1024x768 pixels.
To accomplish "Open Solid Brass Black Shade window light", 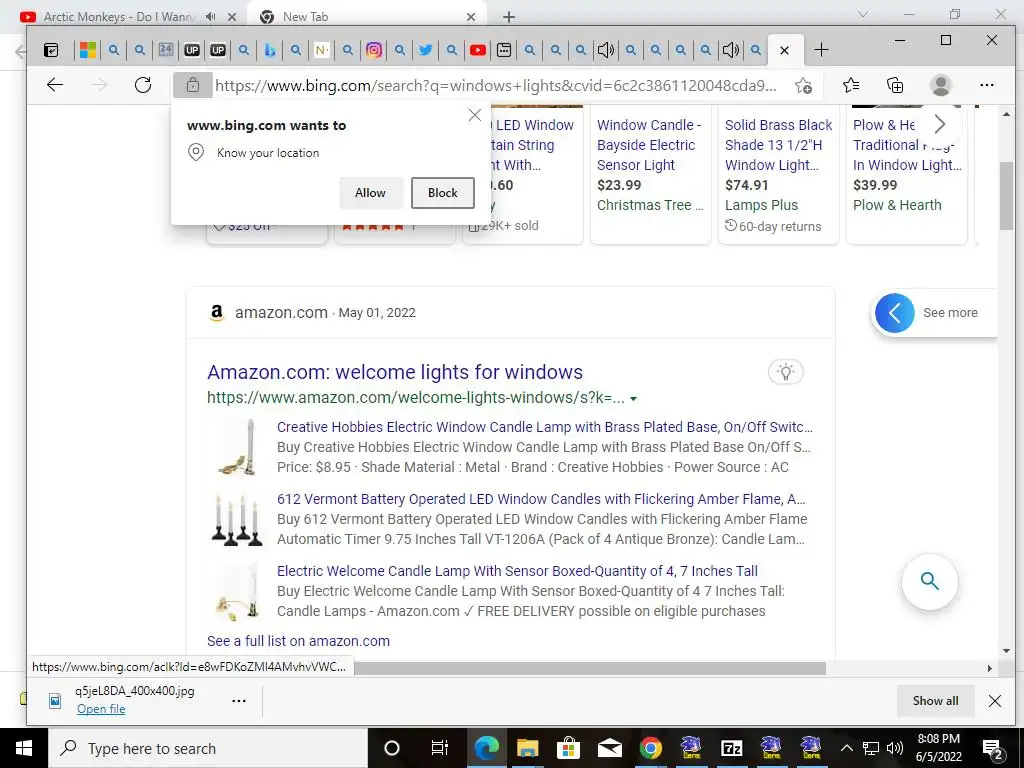I will [778, 145].
